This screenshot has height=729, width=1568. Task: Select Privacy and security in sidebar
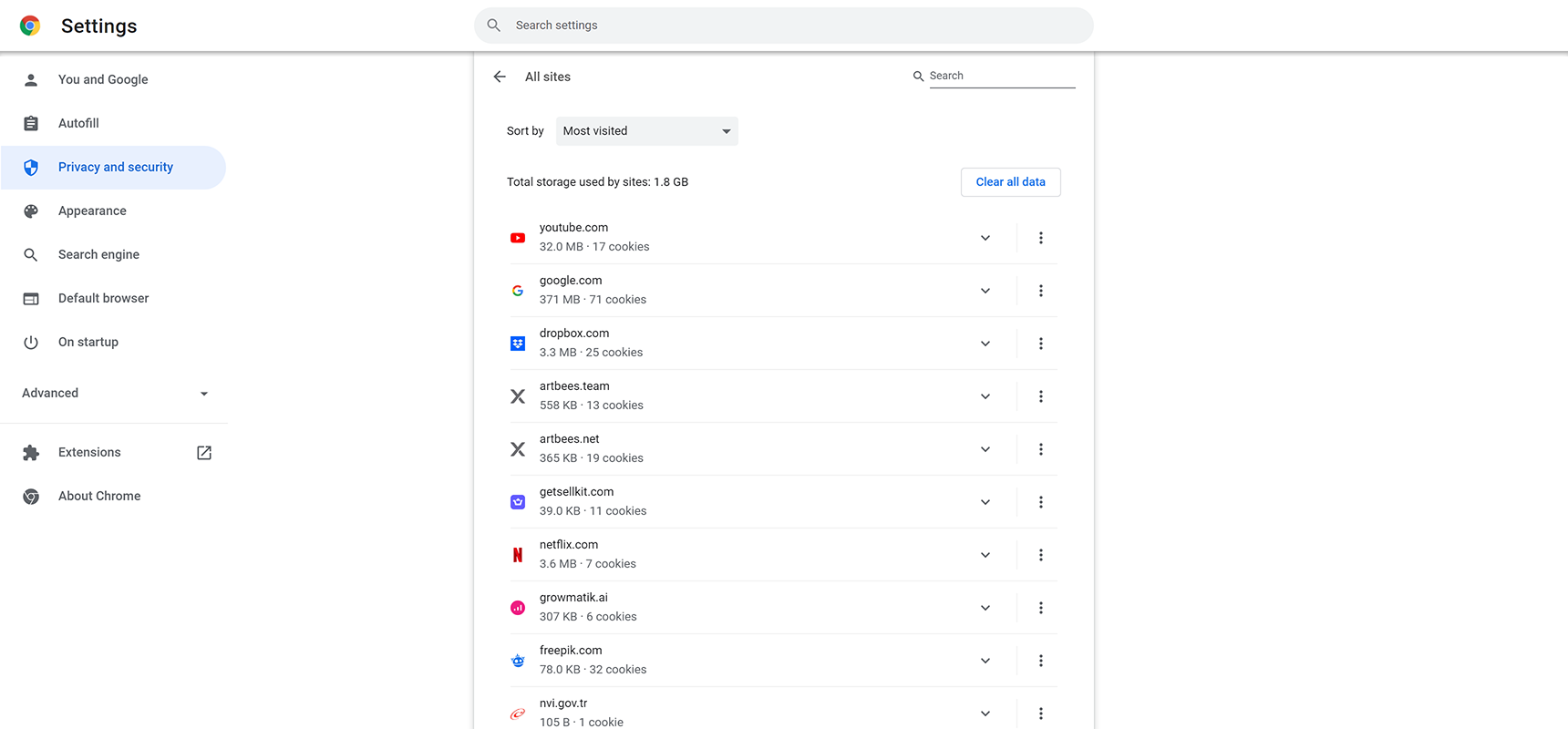click(x=113, y=168)
